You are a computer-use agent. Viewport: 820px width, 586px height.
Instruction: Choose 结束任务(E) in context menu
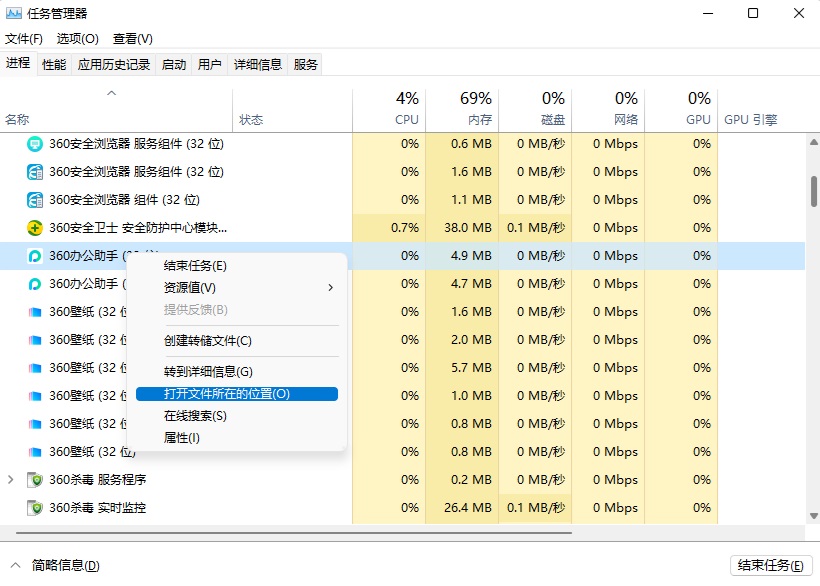(x=237, y=266)
